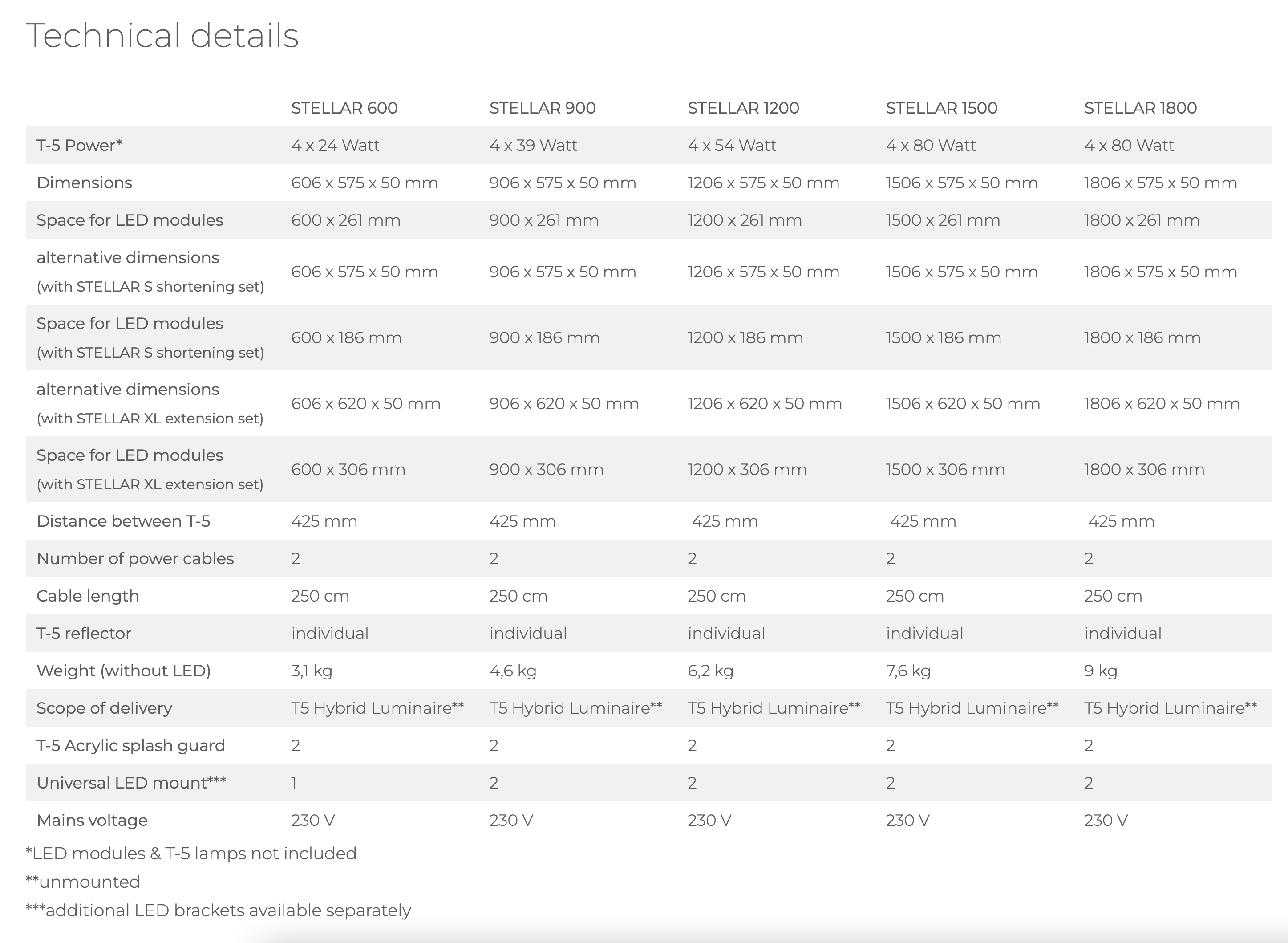This screenshot has width=1288, height=943.
Task: Click the Technical details heading
Action: tap(162, 35)
